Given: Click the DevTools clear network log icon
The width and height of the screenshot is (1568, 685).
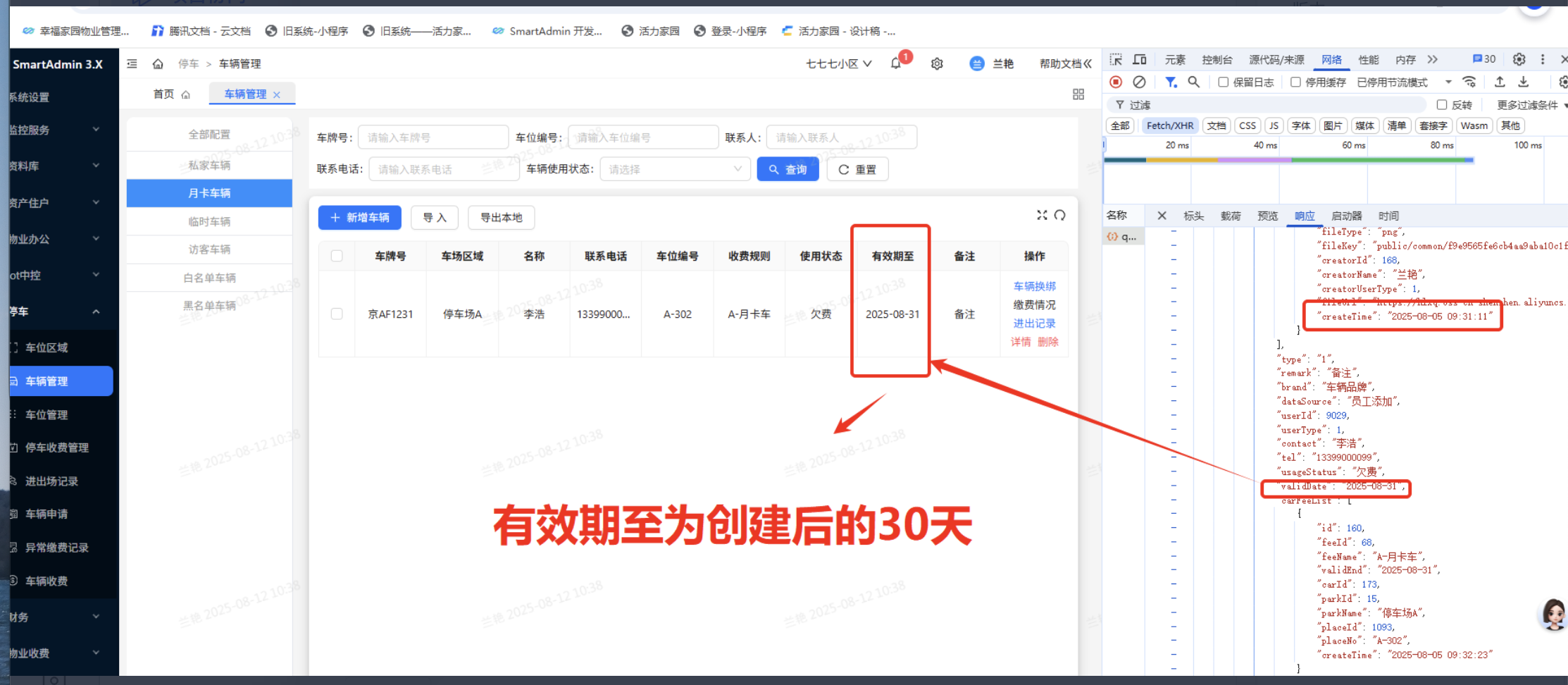Looking at the screenshot, I should coord(1139,82).
